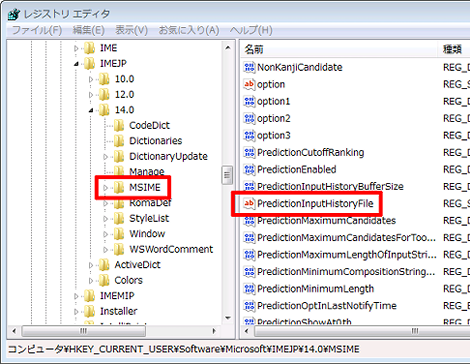This screenshot has width=470, height=364.
Task: Open the お気に入り(A) menu
Action: [189, 30]
